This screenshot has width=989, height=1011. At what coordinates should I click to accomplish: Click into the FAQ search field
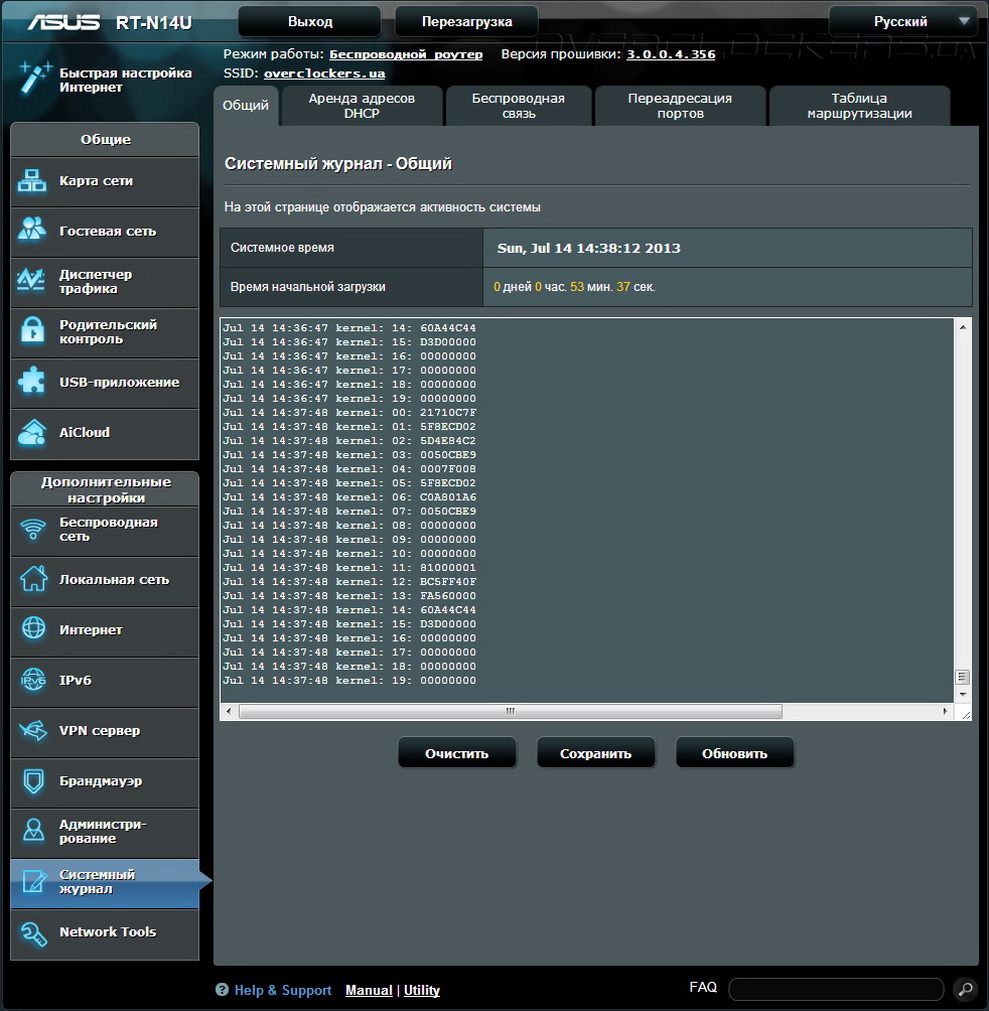pos(835,989)
